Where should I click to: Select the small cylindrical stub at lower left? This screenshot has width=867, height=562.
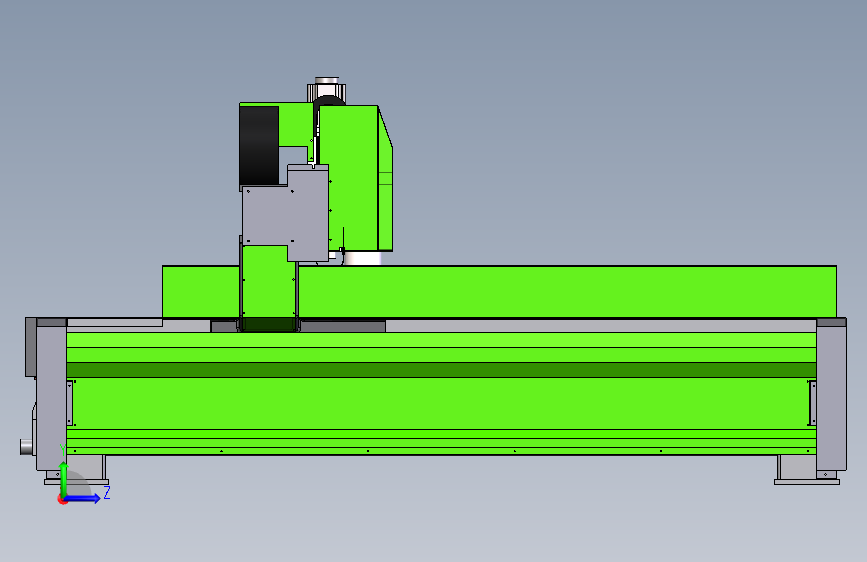click(27, 446)
